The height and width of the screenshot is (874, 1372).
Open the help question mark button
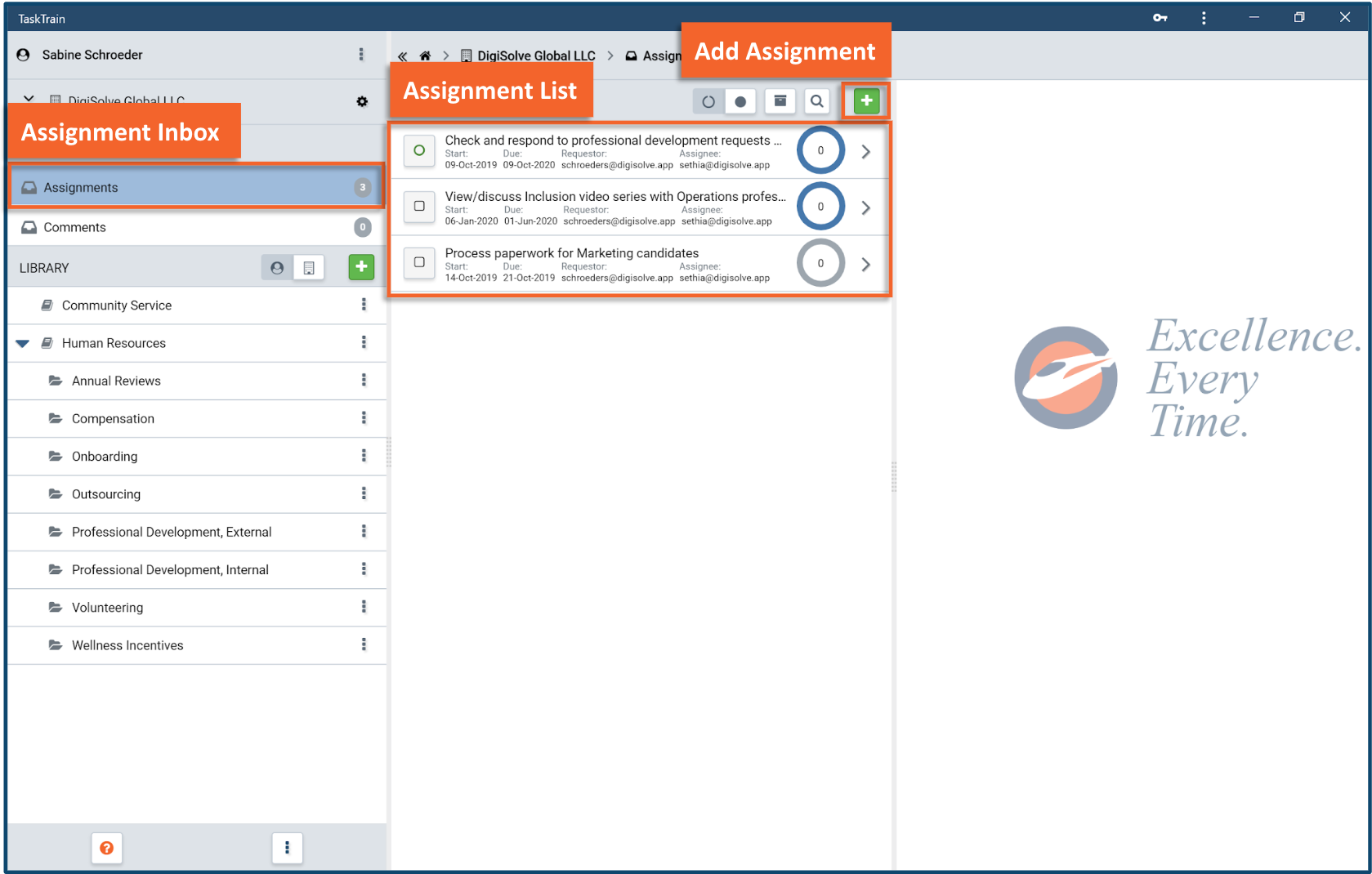pyautogui.click(x=107, y=848)
